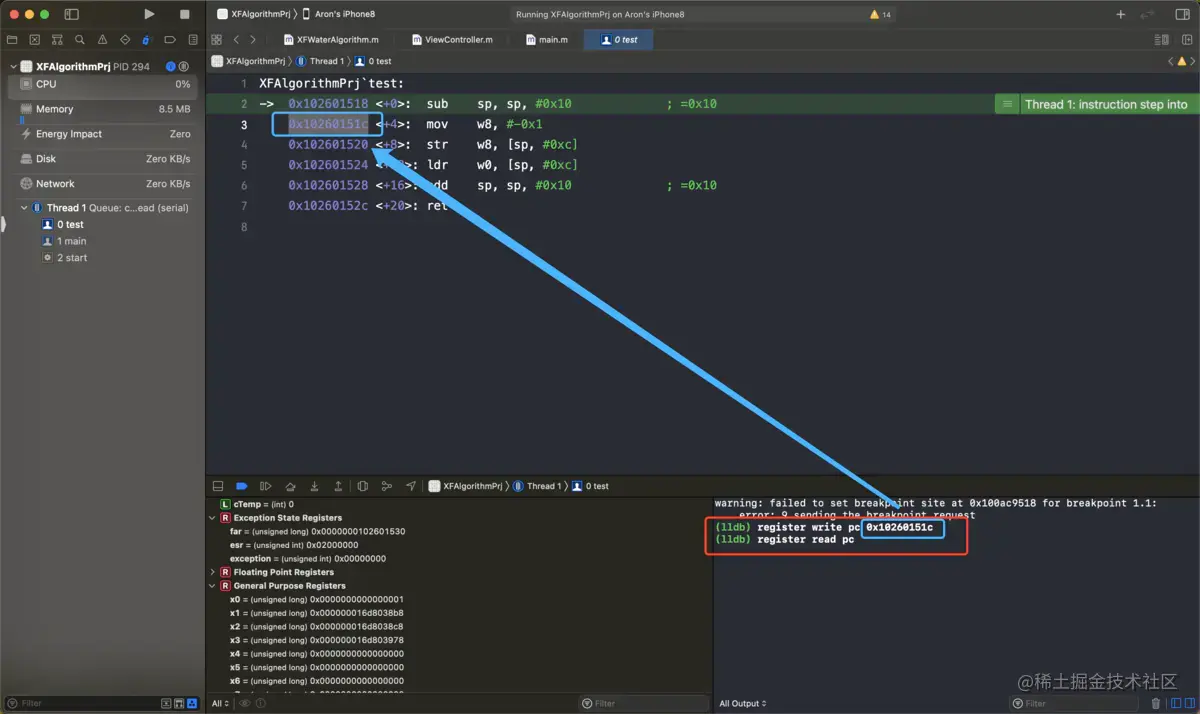This screenshot has width=1200, height=714.
Task: Select the Energy Impact gauge row
Action: point(104,134)
